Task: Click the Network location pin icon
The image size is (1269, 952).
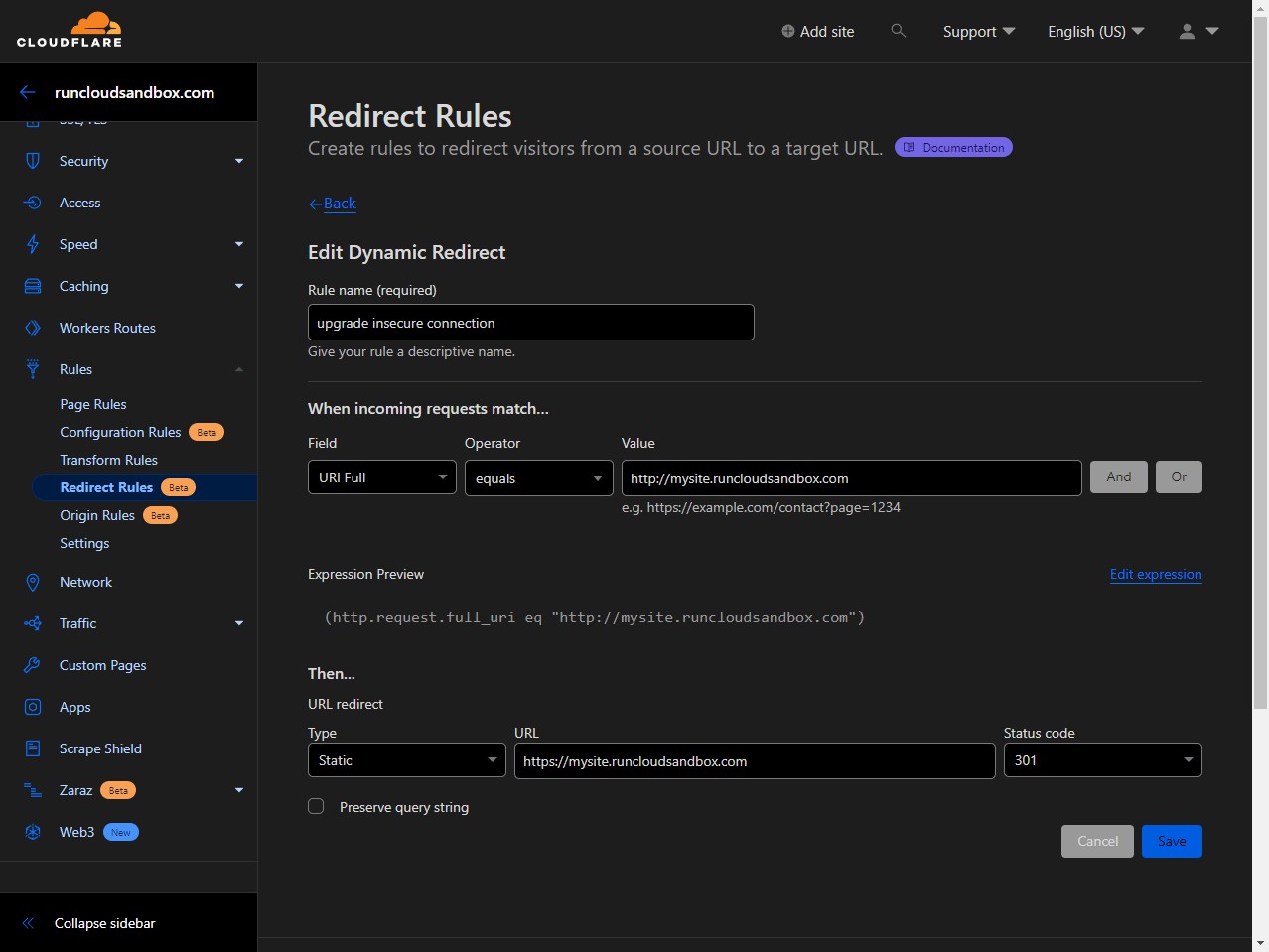Action: (x=33, y=582)
